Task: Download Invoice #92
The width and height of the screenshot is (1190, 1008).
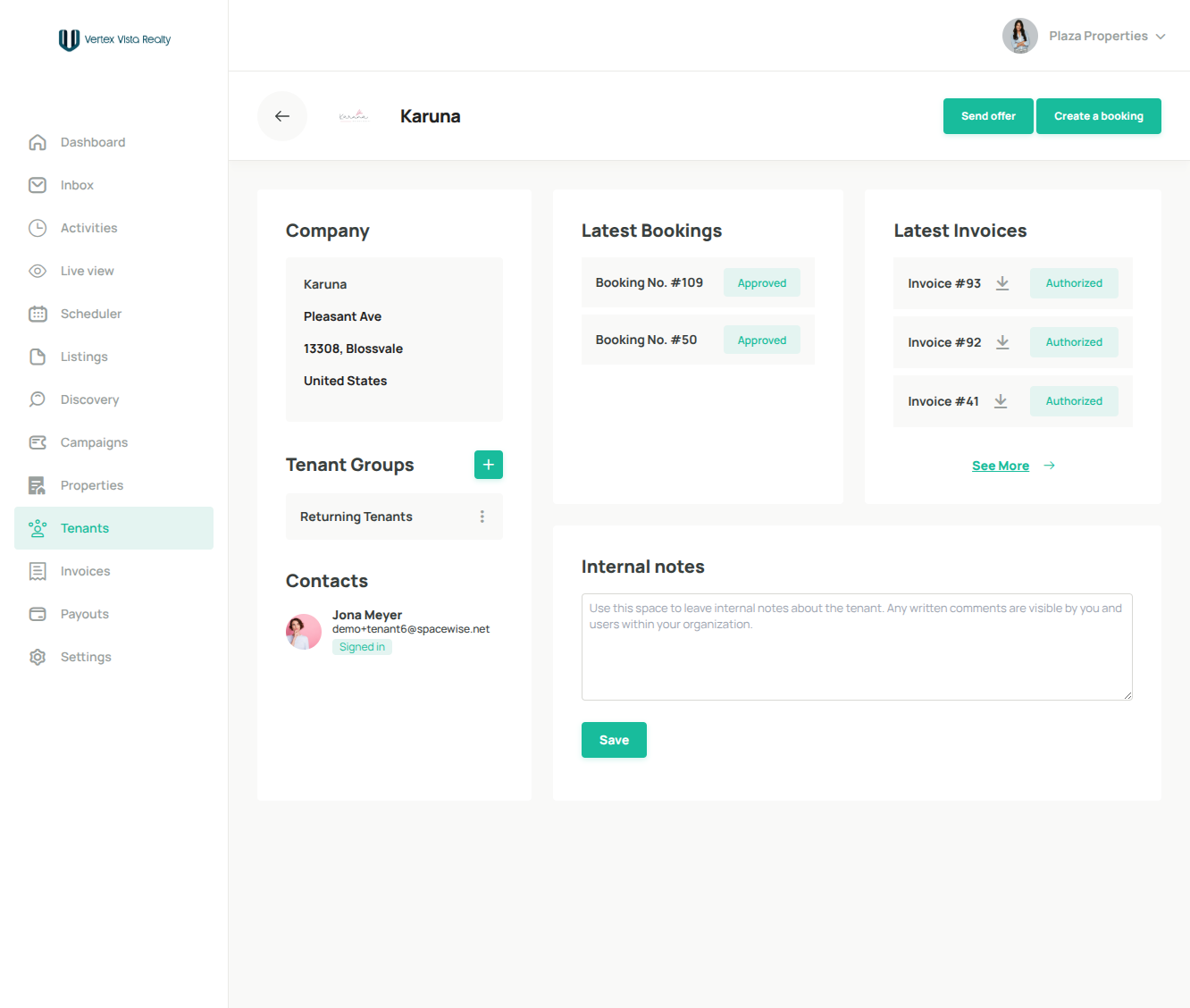Action: [1002, 342]
